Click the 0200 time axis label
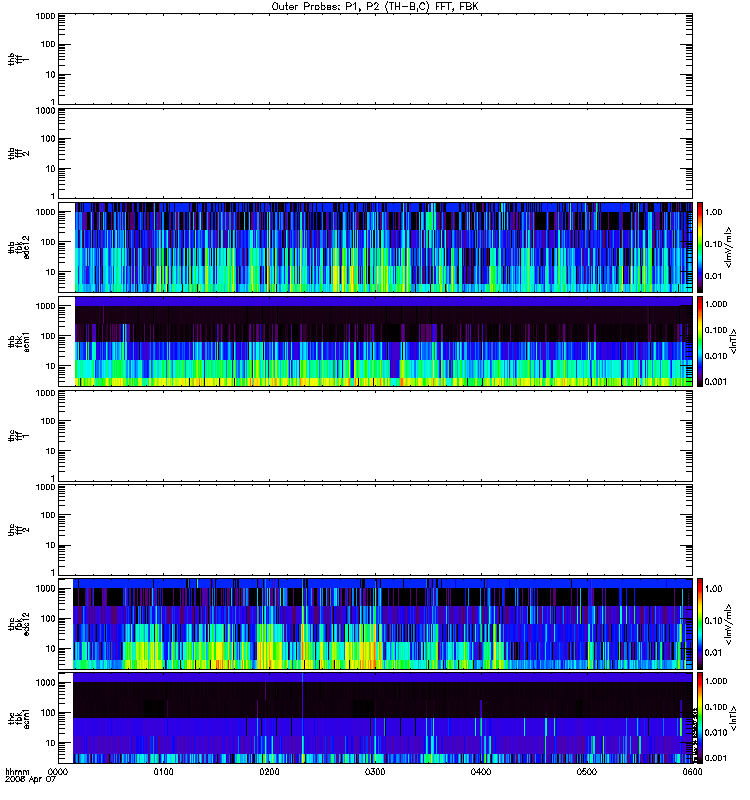The image size is (750, 800). [269, 772]
